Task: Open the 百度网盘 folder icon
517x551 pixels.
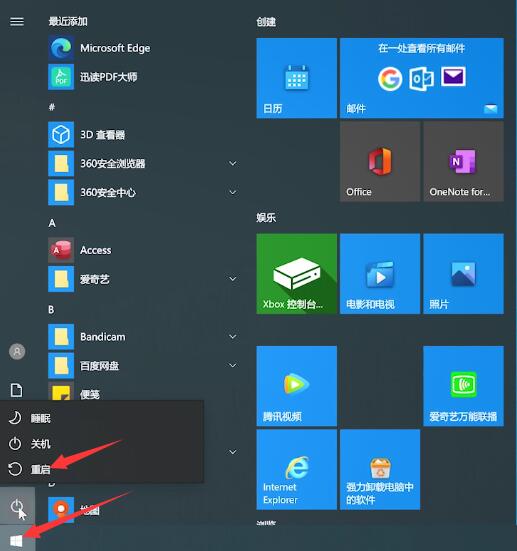Action: [61, 365]
